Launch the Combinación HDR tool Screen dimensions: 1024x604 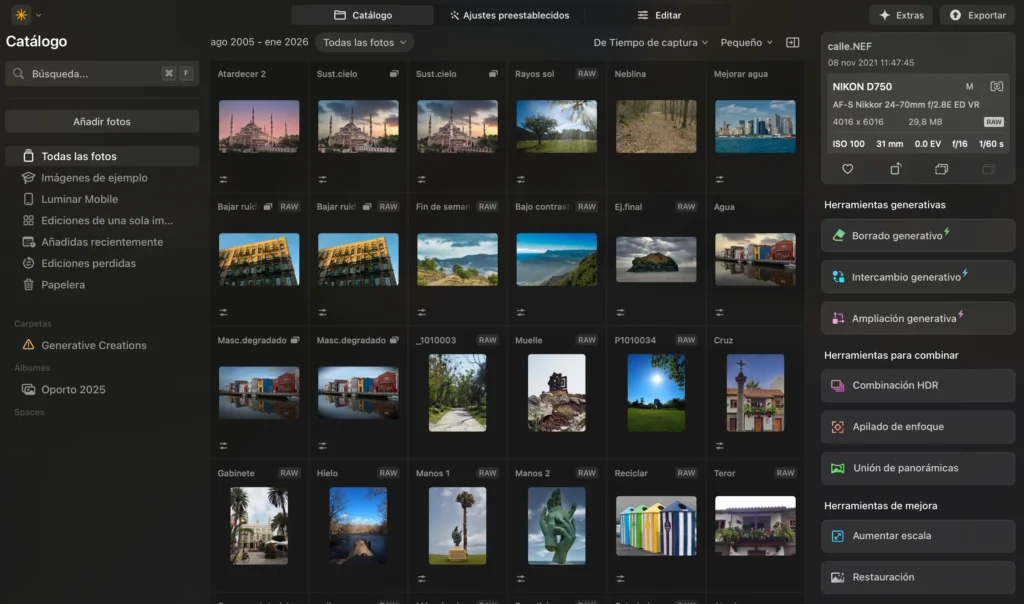point(918,385)
